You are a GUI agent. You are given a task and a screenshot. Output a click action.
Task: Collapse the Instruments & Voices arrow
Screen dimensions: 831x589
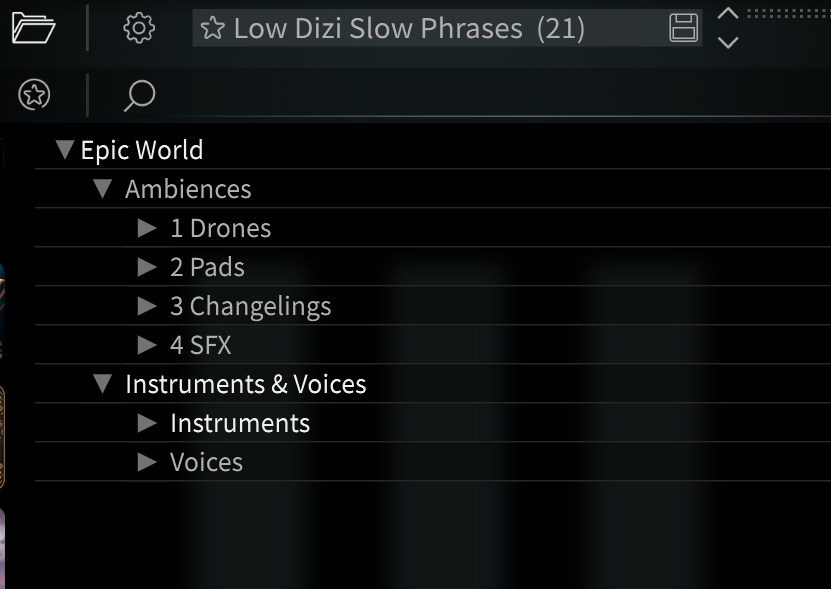tap(102, 384)
